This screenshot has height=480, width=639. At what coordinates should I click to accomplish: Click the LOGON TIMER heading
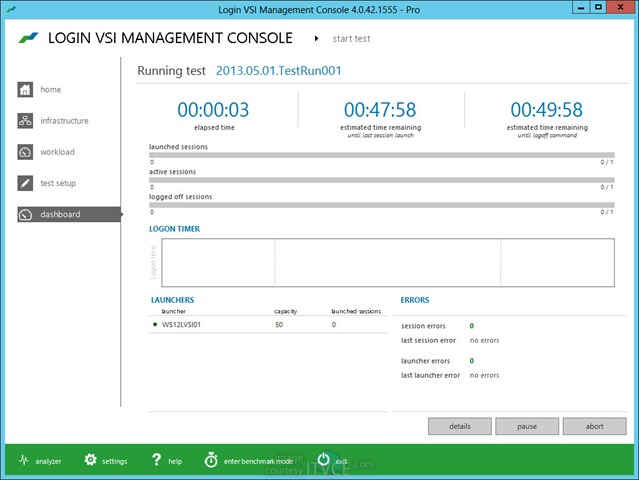click(174, 229)
